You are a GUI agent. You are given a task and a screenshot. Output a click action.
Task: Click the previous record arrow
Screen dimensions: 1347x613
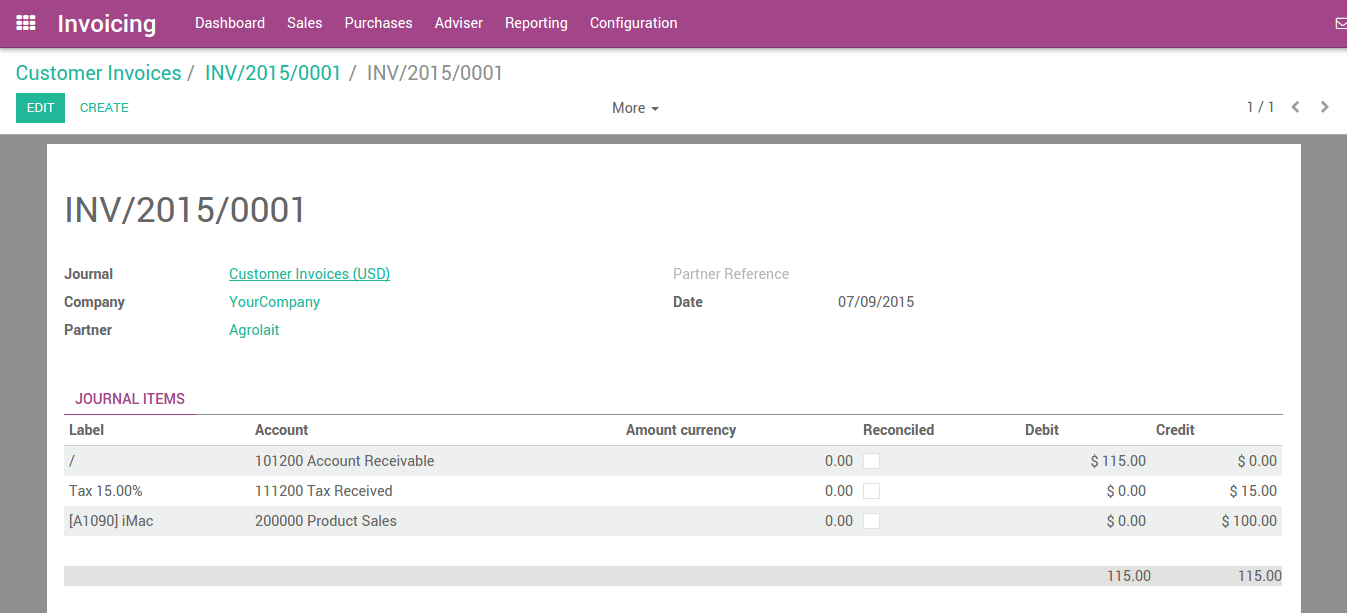pos(1295,106)
